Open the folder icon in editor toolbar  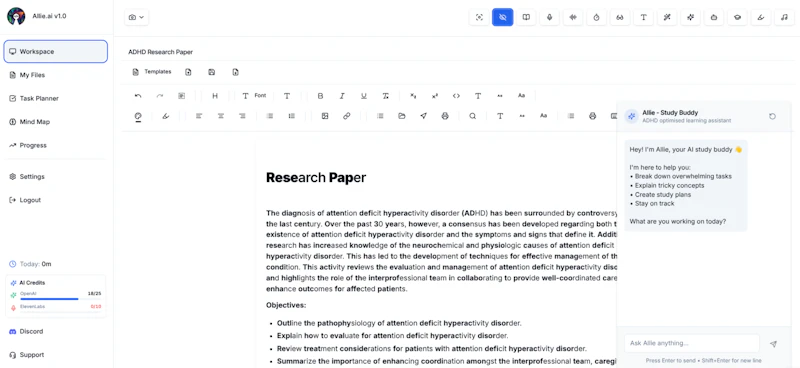point(402,116)
